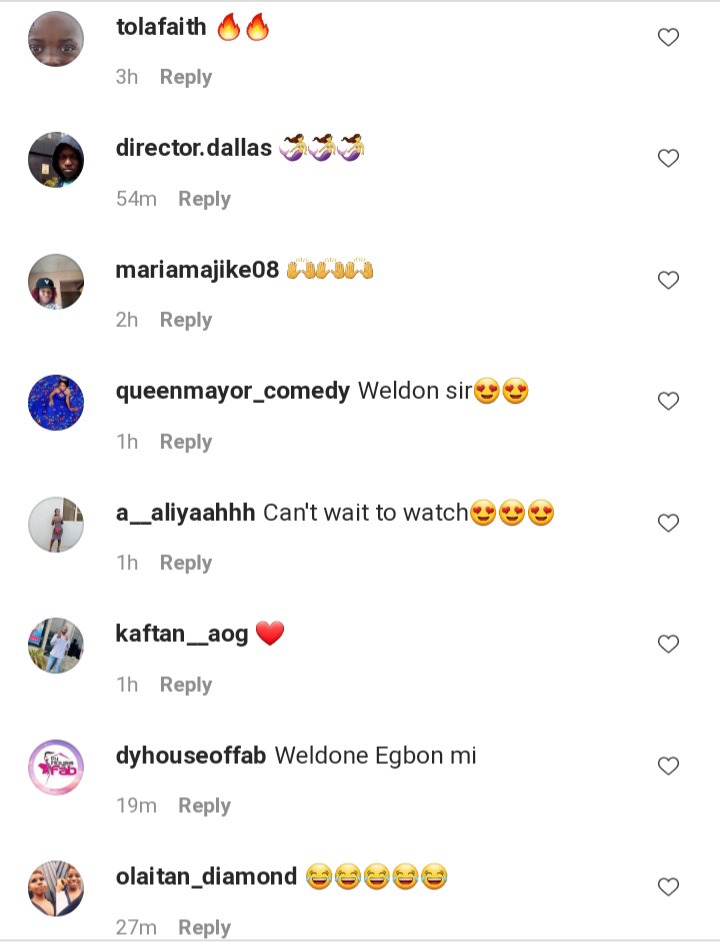Tap the heart next to director.dallas comment

coord(668,158)
